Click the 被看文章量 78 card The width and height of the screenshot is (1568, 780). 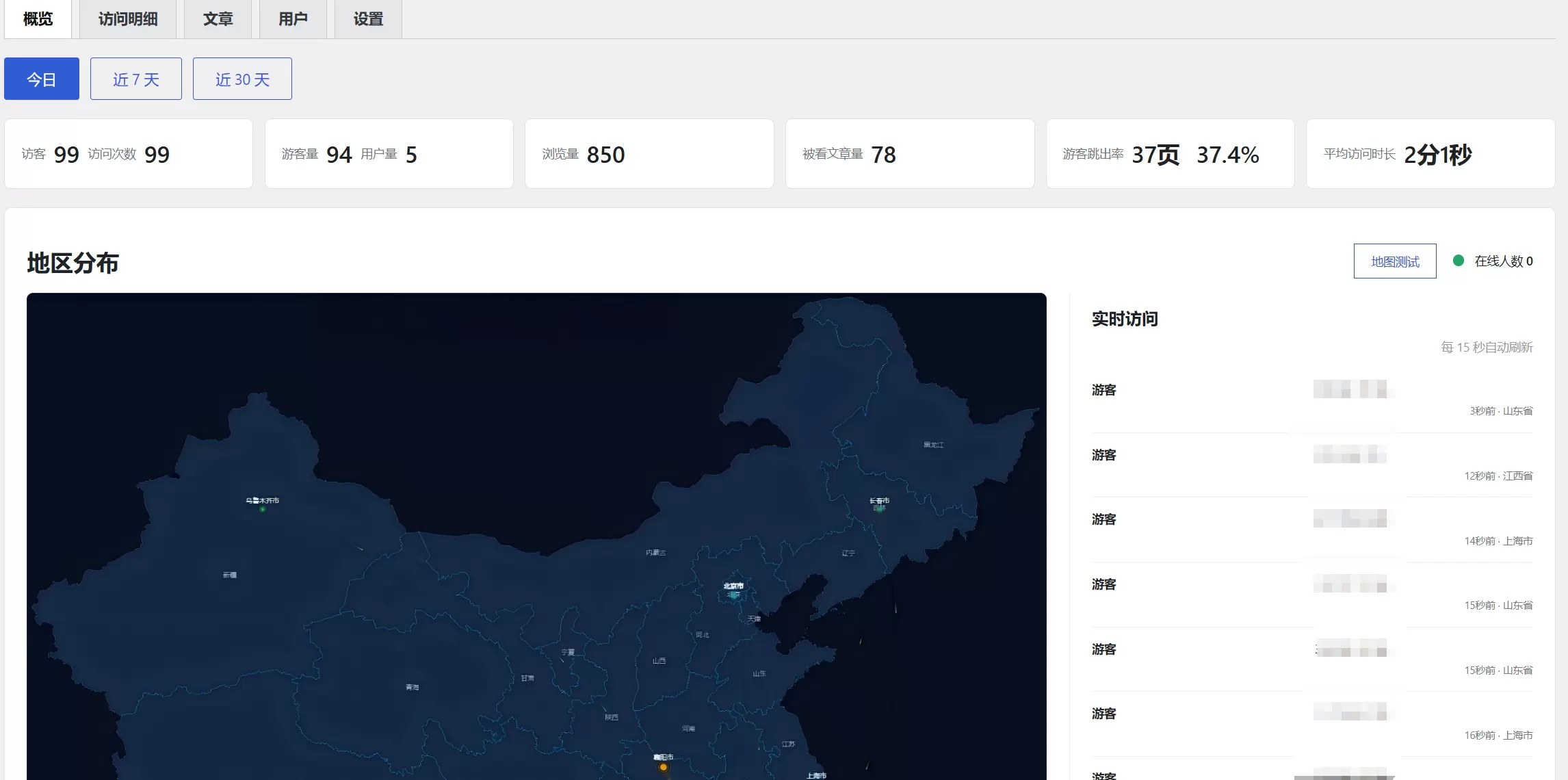[910, 154]
